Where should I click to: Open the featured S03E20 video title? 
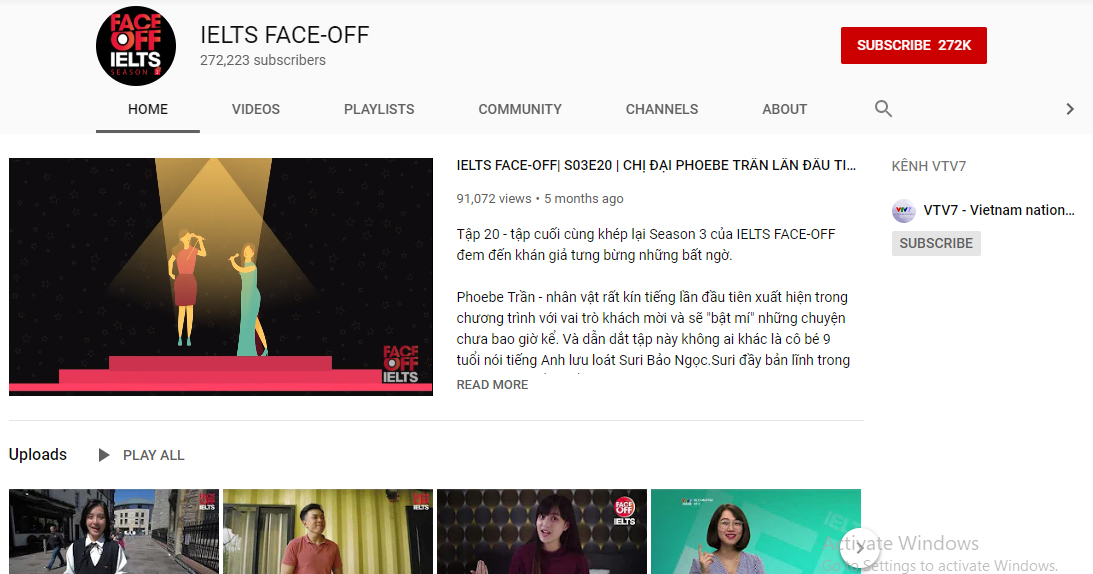point(656,165)
